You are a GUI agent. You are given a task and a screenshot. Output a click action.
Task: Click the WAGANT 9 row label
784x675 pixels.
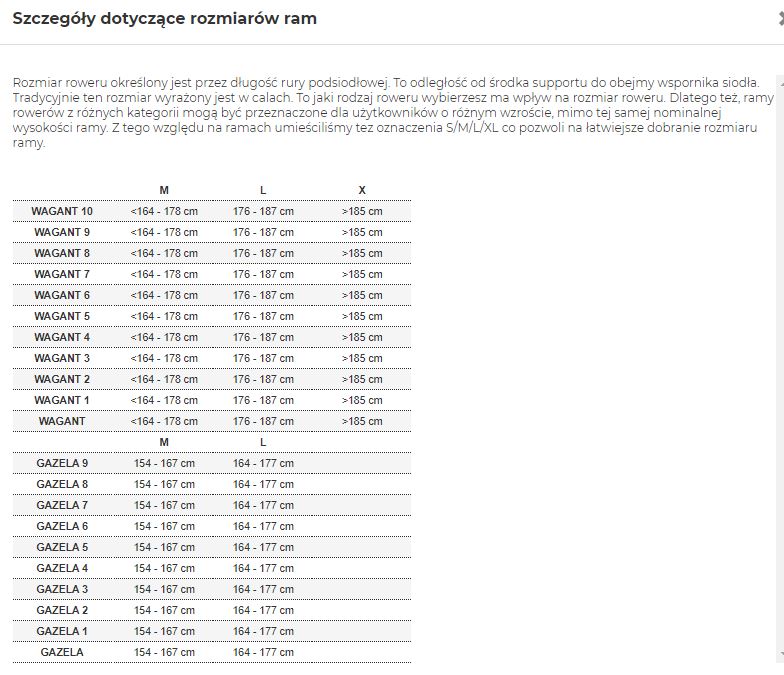62,232
